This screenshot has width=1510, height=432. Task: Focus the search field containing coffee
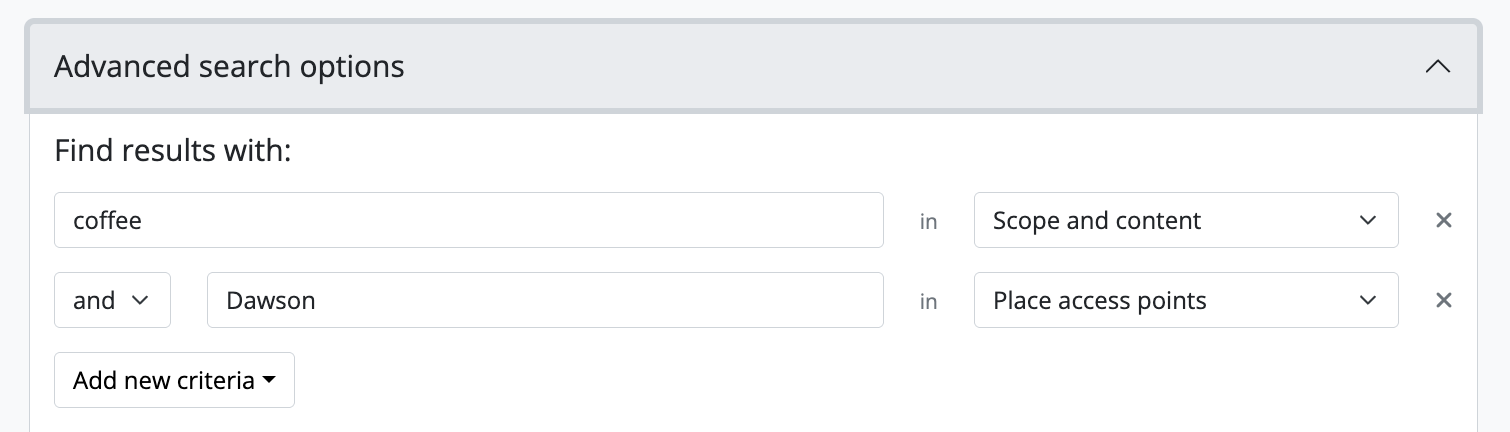click(468, 220)
